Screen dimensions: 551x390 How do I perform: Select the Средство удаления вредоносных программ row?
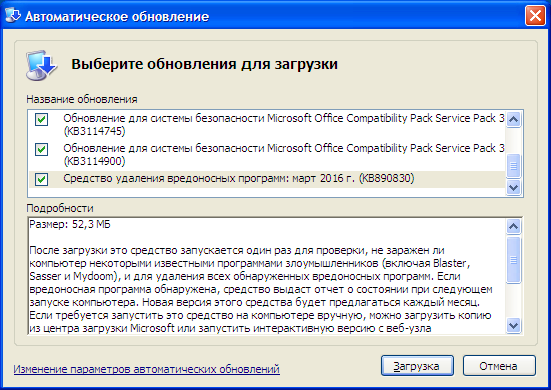(x=267, y=179)
